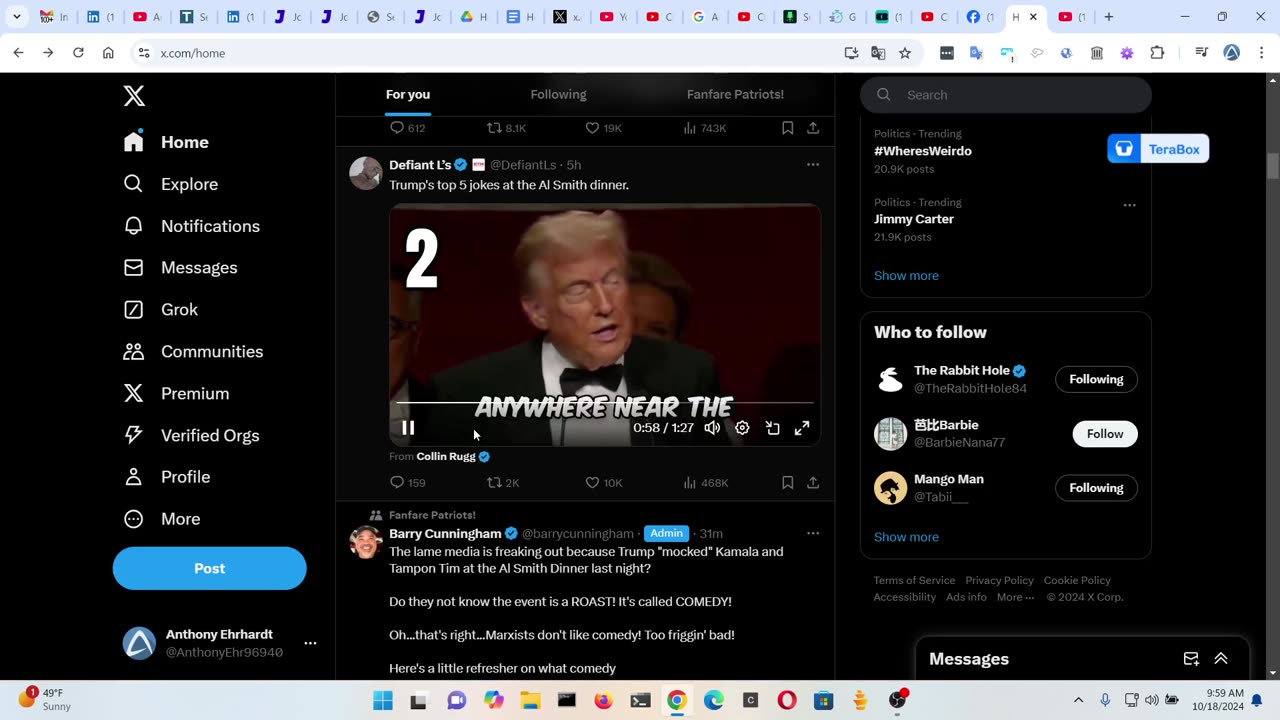Open the #WheresWeirdo trending topic
The height and width of the screenshot is (720, 1280).
[x=923, y=151]
